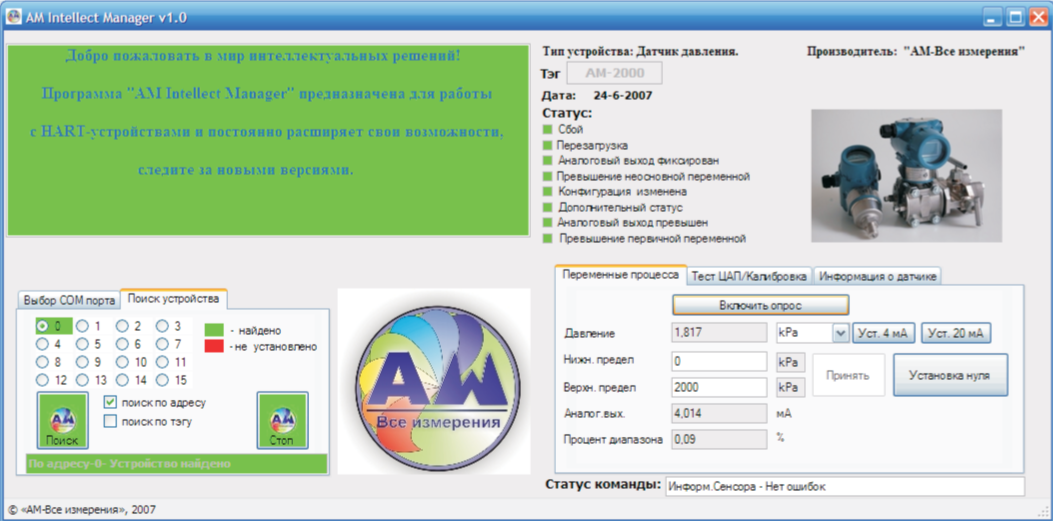Click the red не установлено legend swatch
The image size is (1053, 521).
(x=214, y=346)
